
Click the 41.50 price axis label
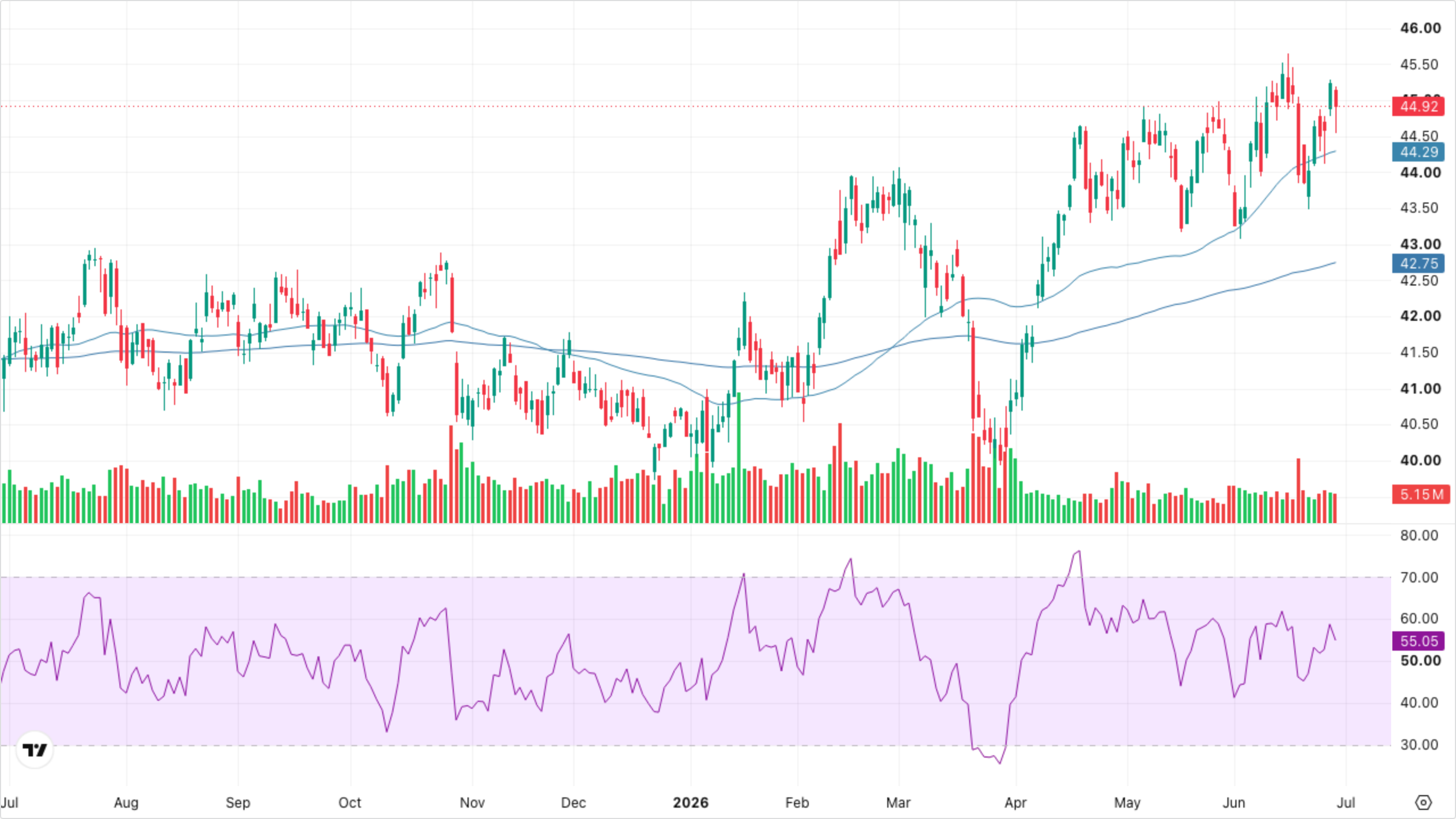pyautogui.click(x=1419, y=352)
